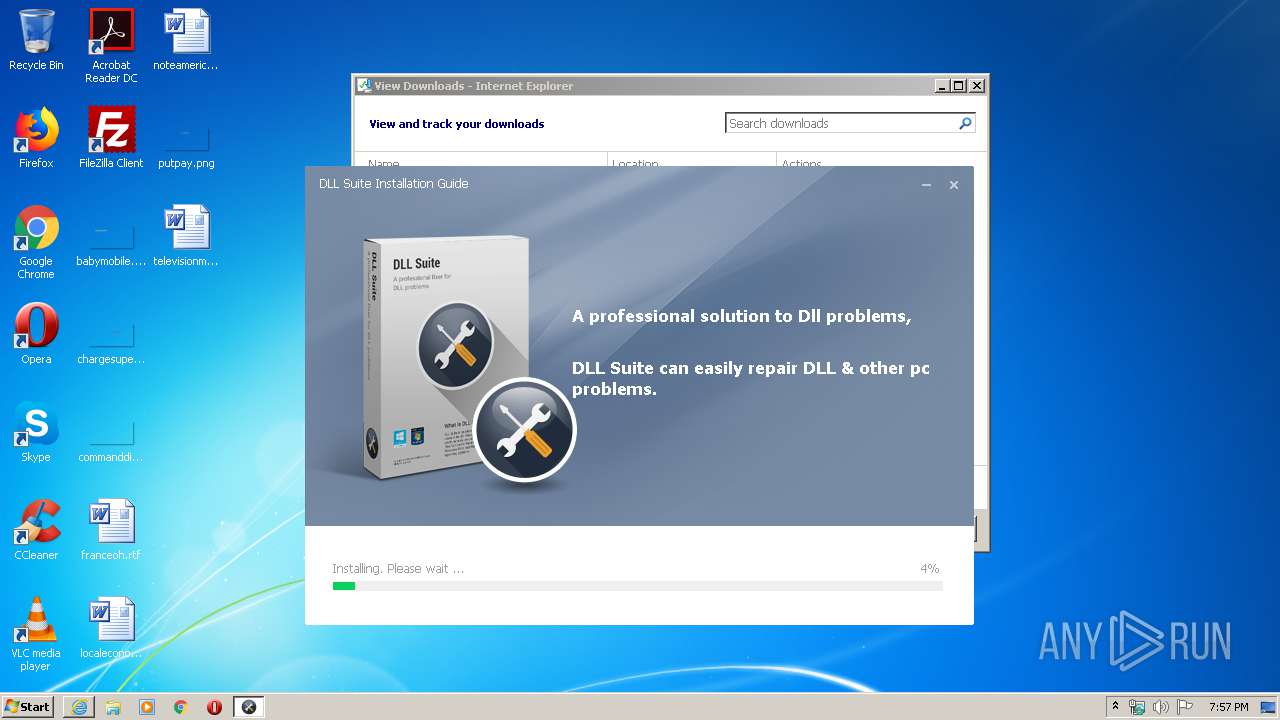Open Opera icon in the taskbar
The width and height of the screenshot is (1280, 720).
215,707
